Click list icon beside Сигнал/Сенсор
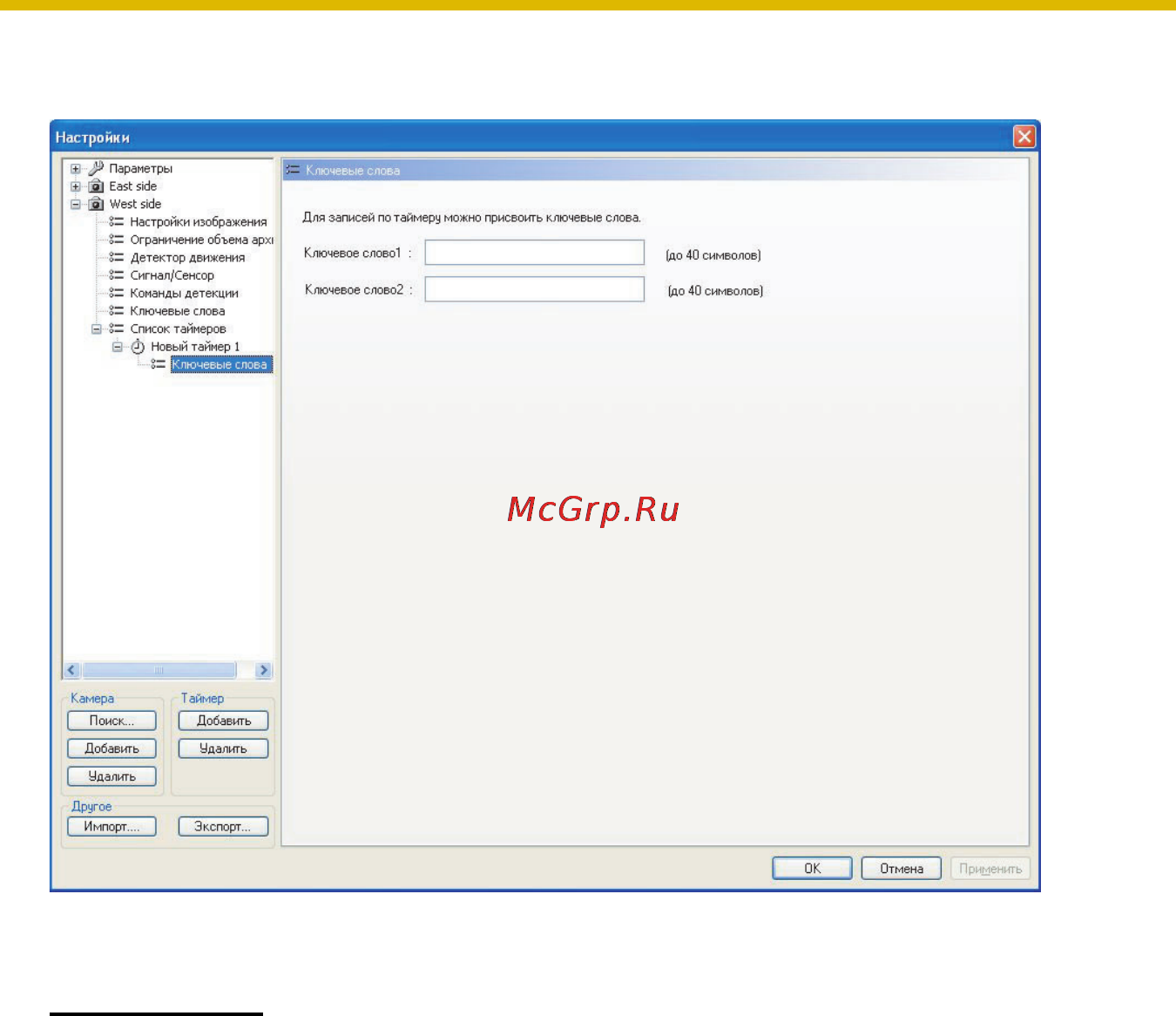 pos(117,275)
